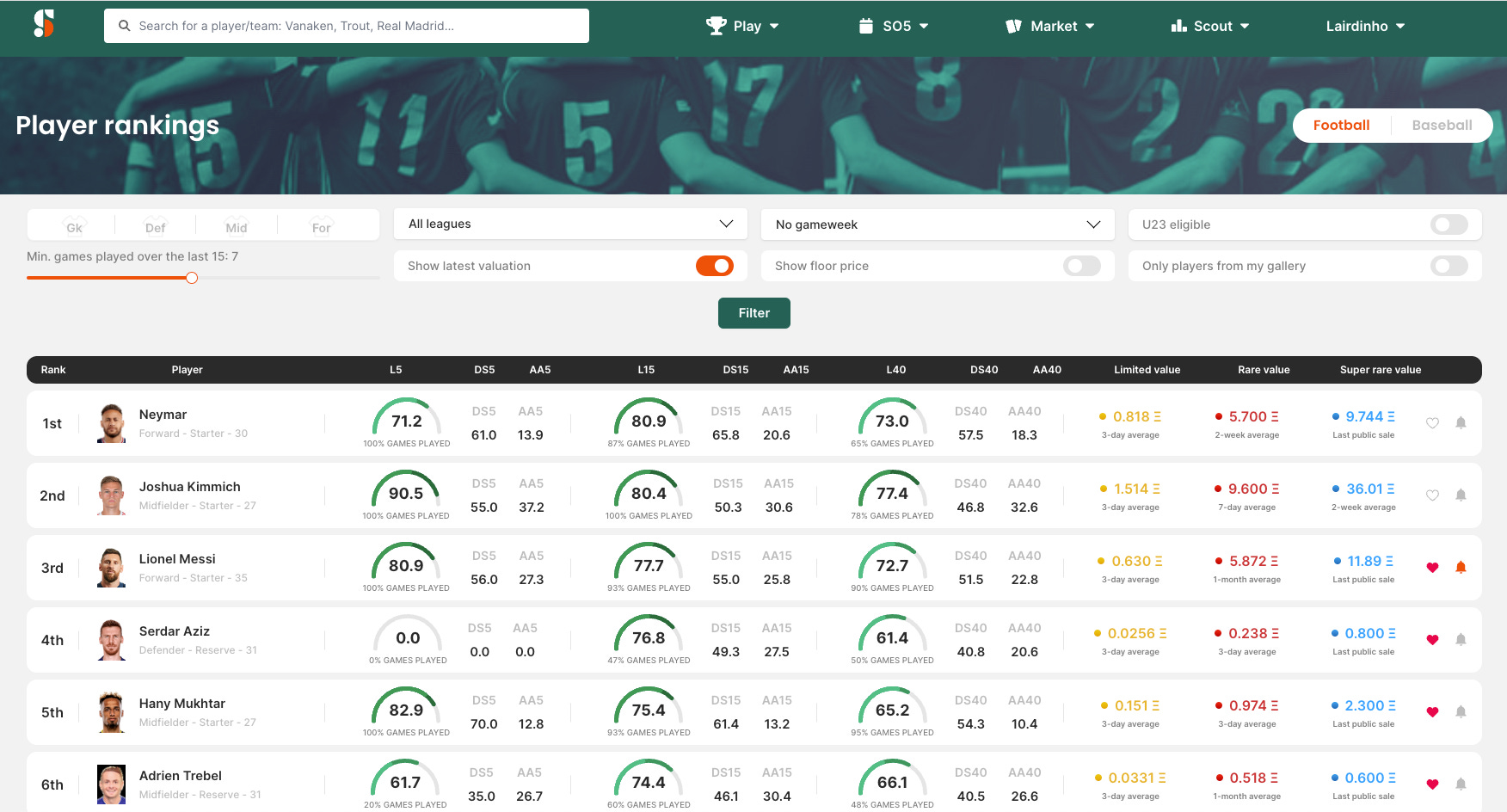Click the heart icon in Neymar's row
The image size is (1507, 812).
point(1432,422)
